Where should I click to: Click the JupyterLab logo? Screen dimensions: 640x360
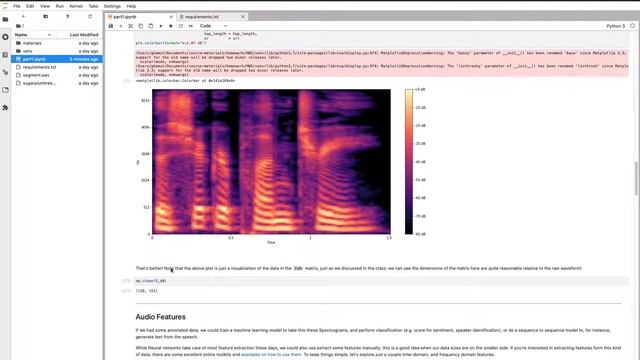coord(5,6)
